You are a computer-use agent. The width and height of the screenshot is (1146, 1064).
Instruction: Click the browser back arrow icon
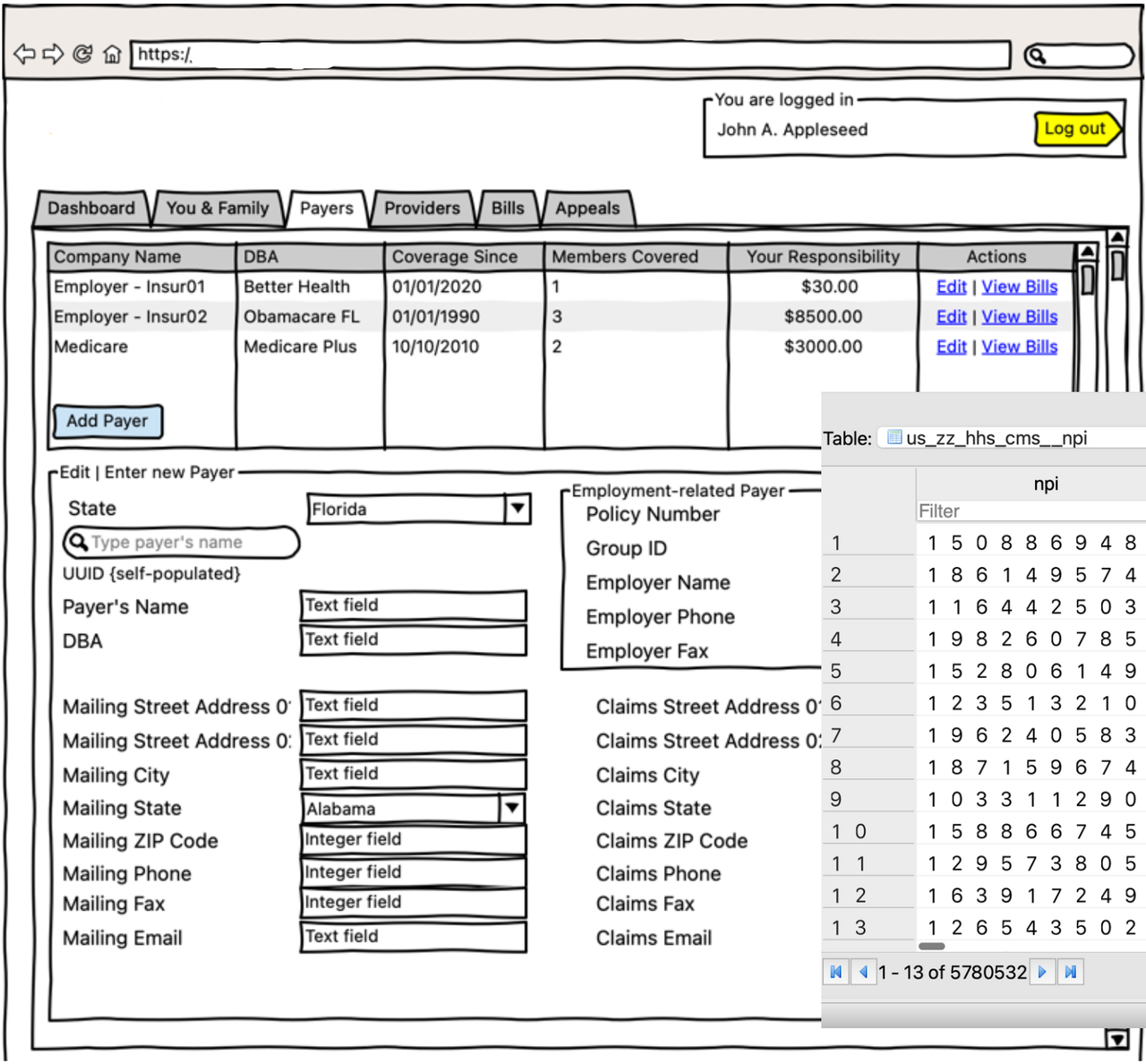point(24,54)
